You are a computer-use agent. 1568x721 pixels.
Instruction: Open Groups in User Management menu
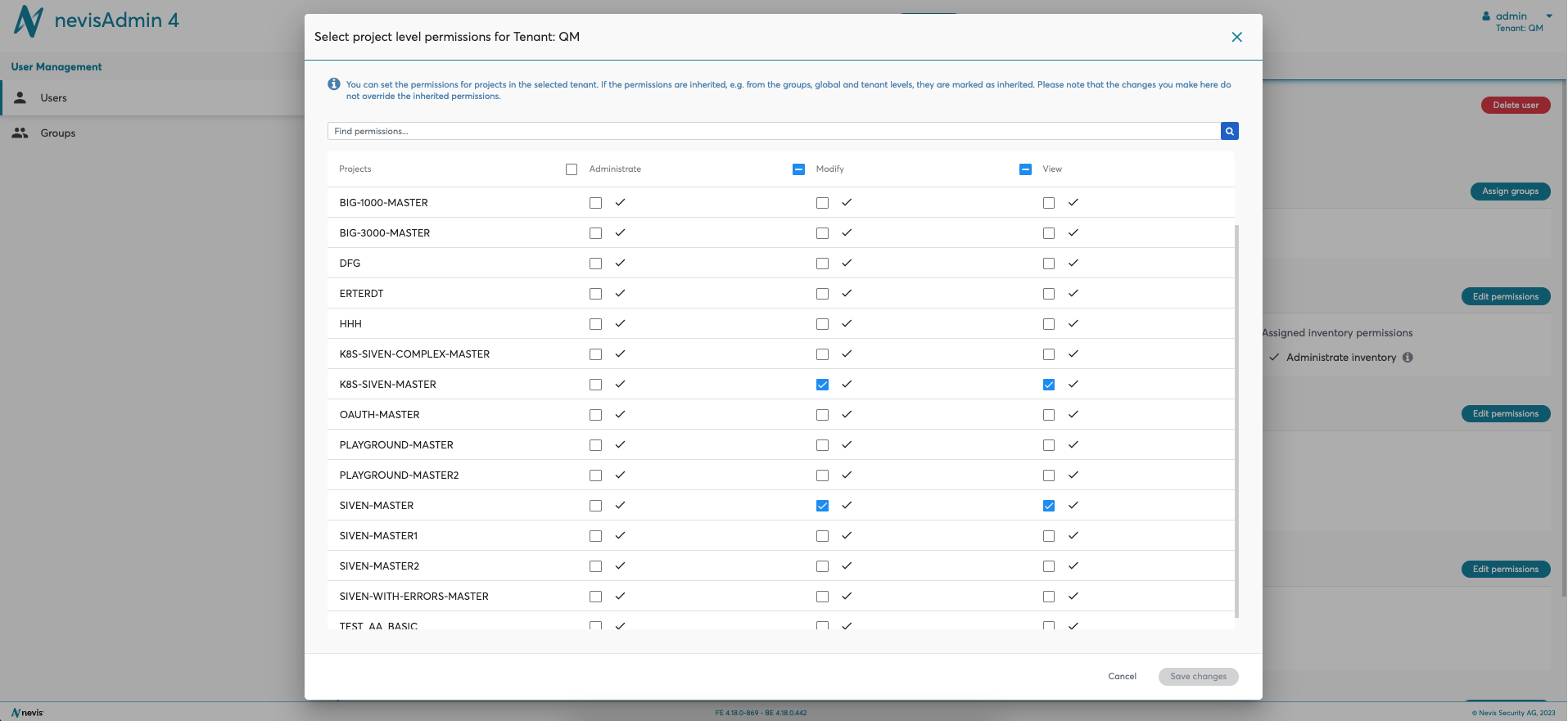click(x=58, y=133)
